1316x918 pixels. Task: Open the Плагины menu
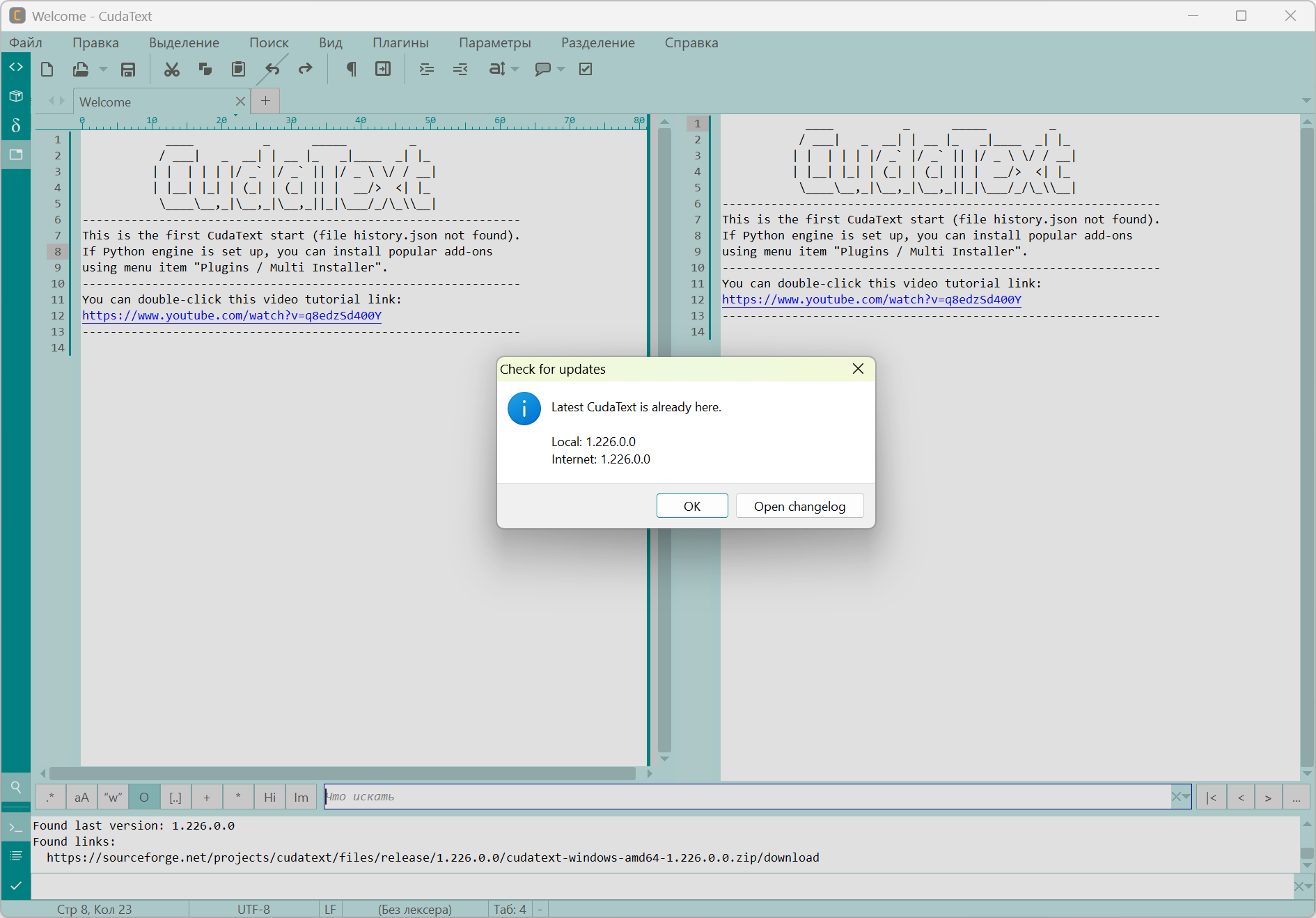(400, 42)
